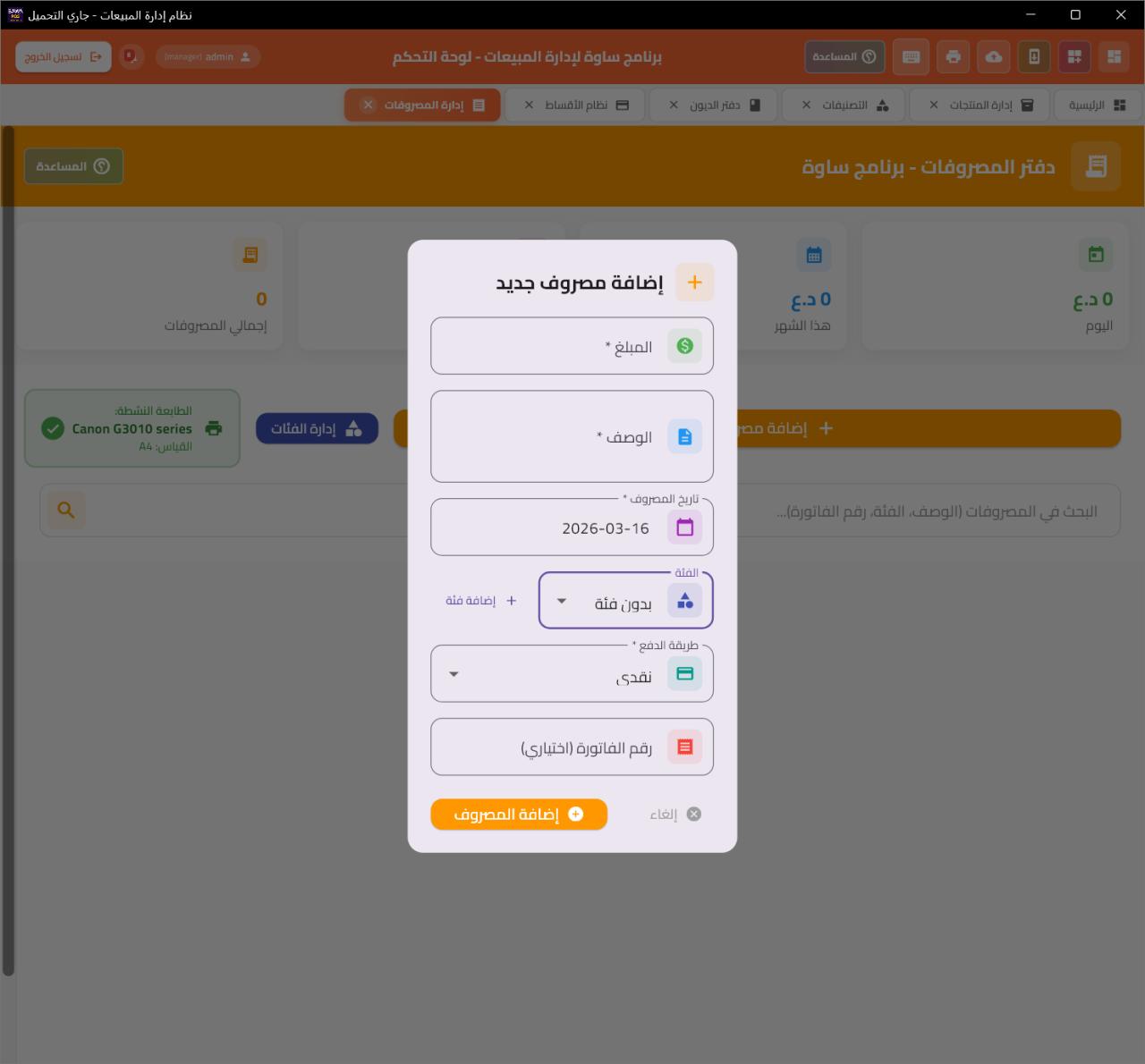
Task: Select the إدارة المصروفات tab
Action: 424,105
